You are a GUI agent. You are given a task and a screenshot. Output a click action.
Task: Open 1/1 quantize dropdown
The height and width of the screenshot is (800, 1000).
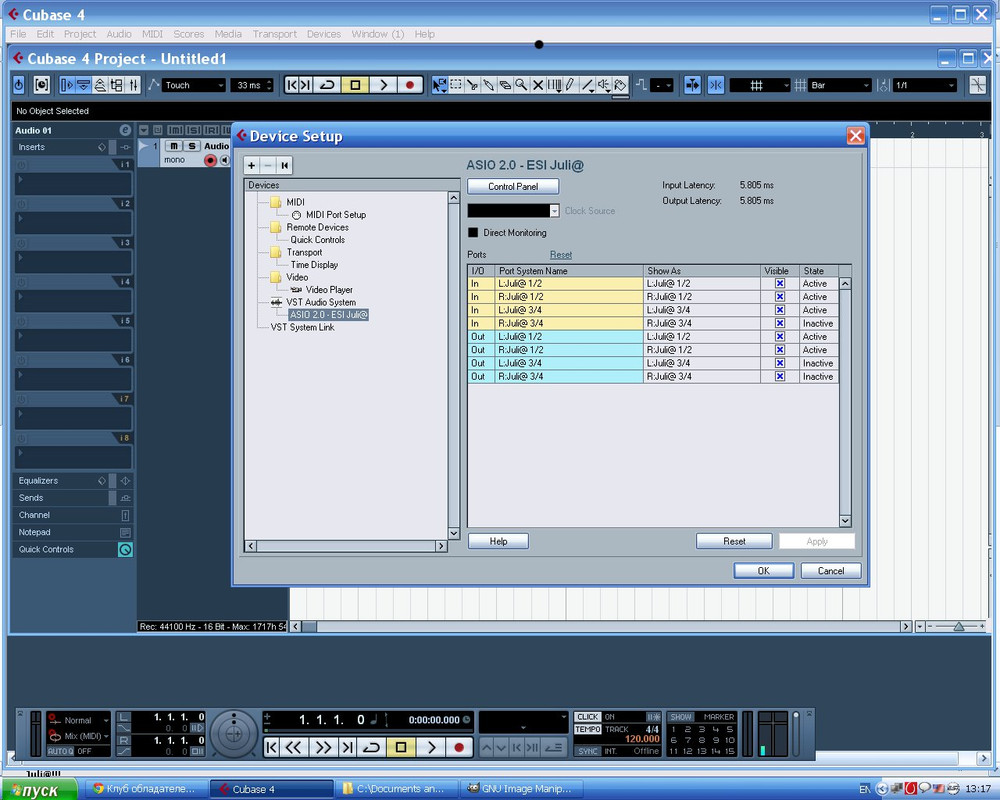925,85
